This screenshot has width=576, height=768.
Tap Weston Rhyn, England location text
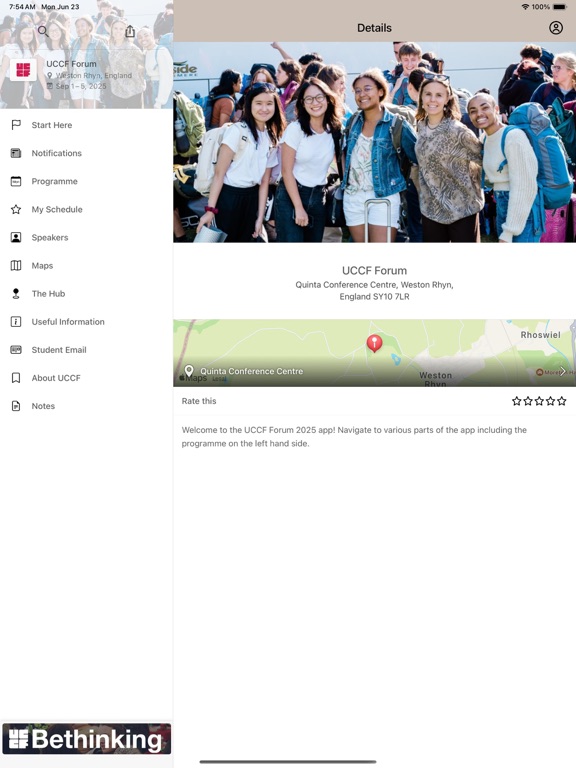click(x=94, y=75)
